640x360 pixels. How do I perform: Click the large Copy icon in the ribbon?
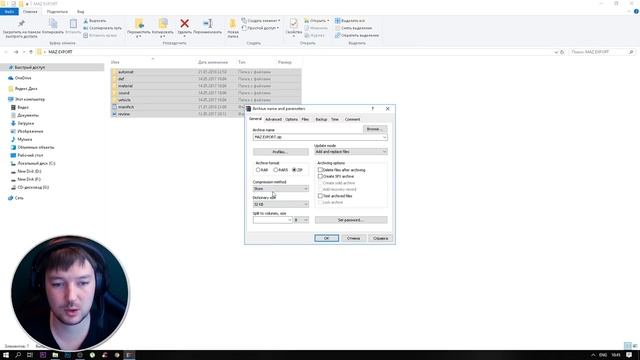pos(53,24)
